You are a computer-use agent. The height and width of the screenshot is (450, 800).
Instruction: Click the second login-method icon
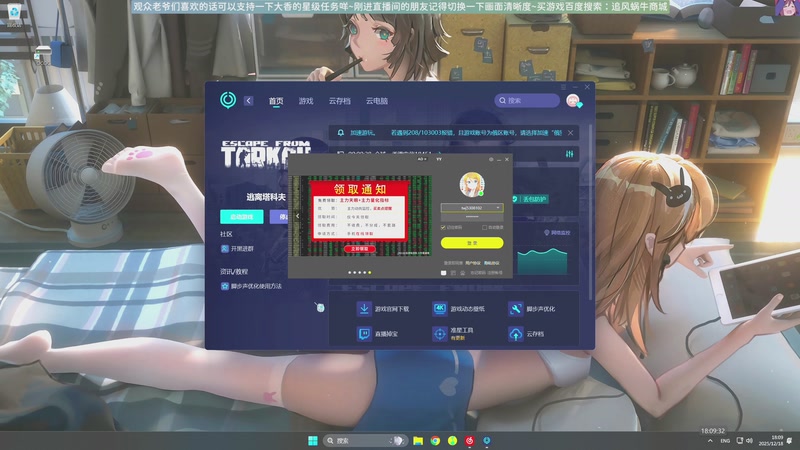[x=453, y=273]
